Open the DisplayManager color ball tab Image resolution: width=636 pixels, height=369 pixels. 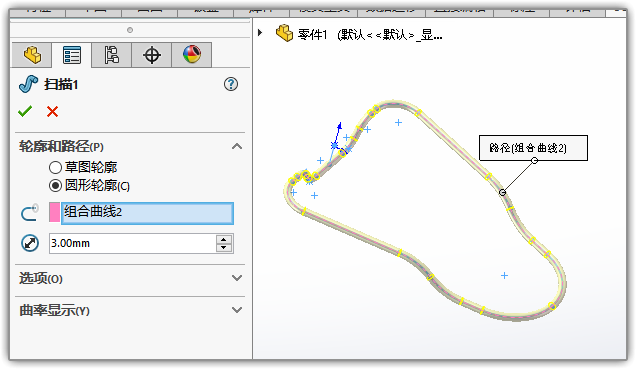coord(192,55)
